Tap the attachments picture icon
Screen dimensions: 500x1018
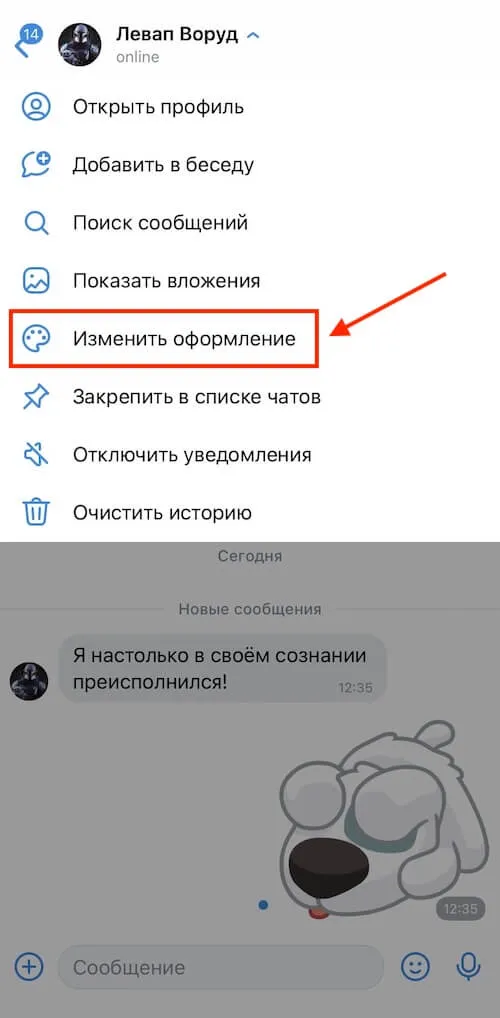point(36,281)
